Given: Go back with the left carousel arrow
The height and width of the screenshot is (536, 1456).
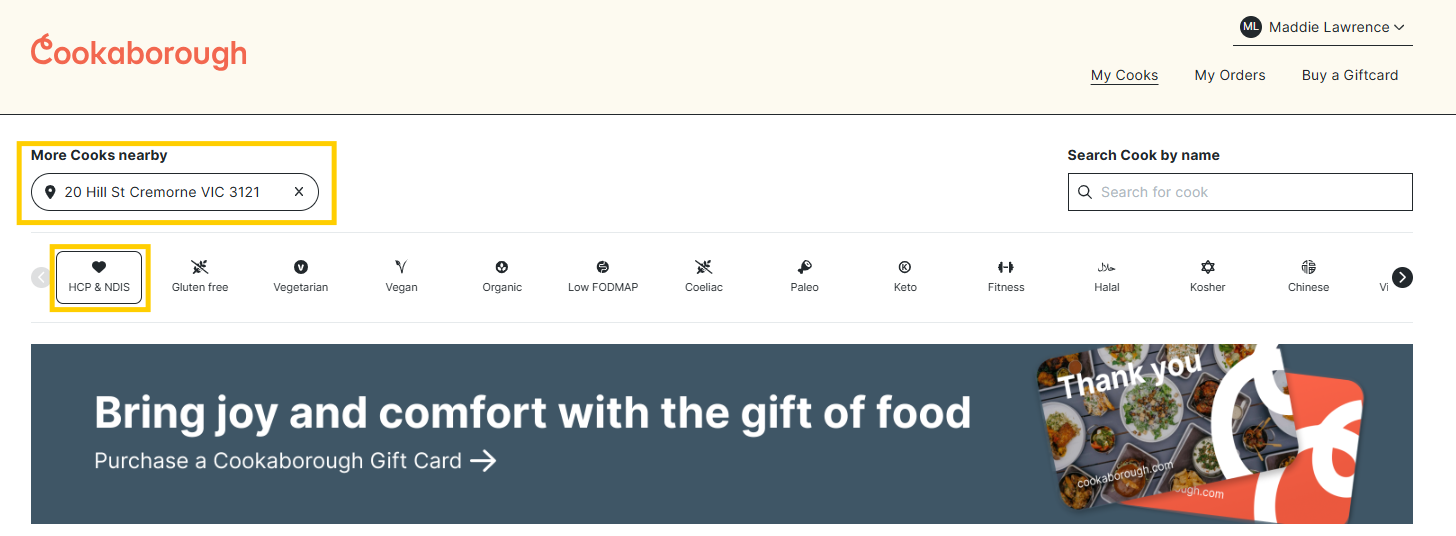Looking at the screenshot, I should pos(41,277).
